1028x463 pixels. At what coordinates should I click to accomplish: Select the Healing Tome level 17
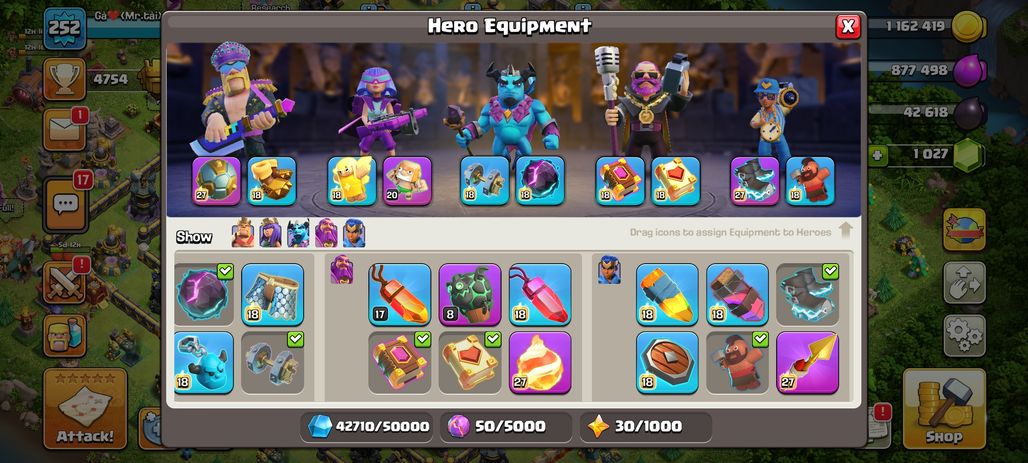[x=399, y=294]
